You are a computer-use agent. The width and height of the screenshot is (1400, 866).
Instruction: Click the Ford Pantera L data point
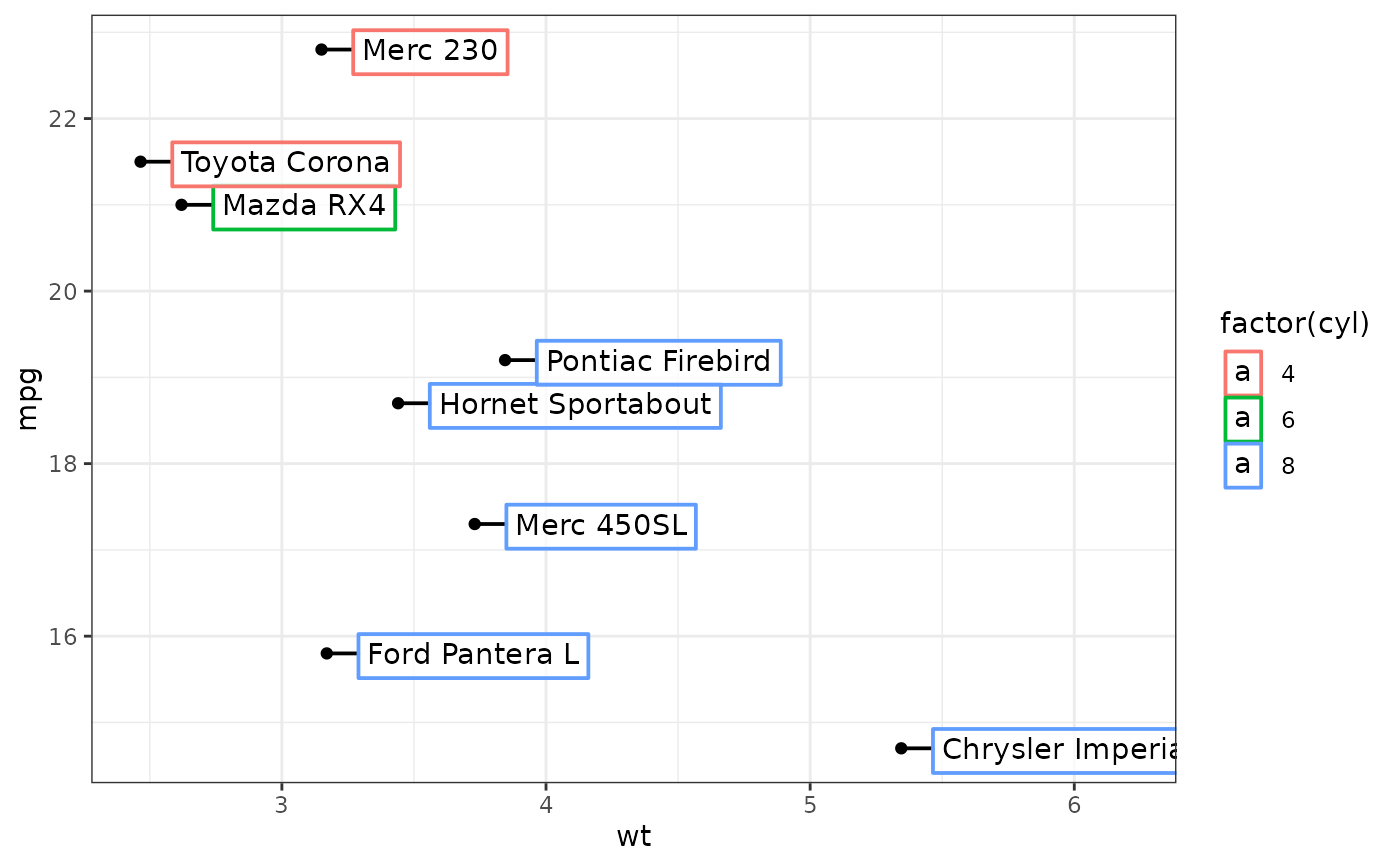[327, 654]
